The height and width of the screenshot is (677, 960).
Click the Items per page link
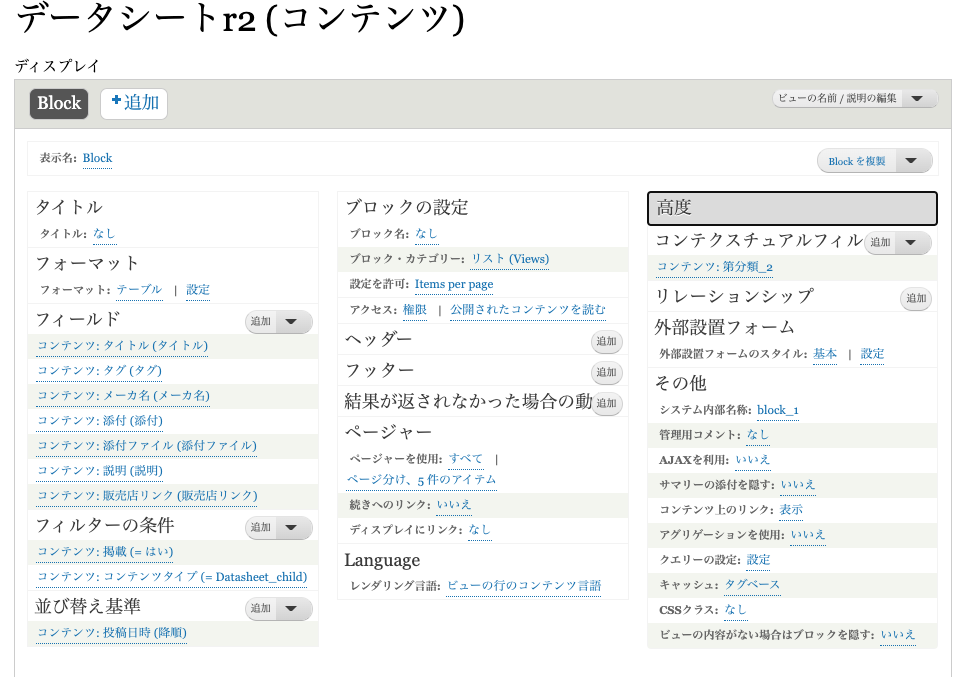[x=454, y=284]
